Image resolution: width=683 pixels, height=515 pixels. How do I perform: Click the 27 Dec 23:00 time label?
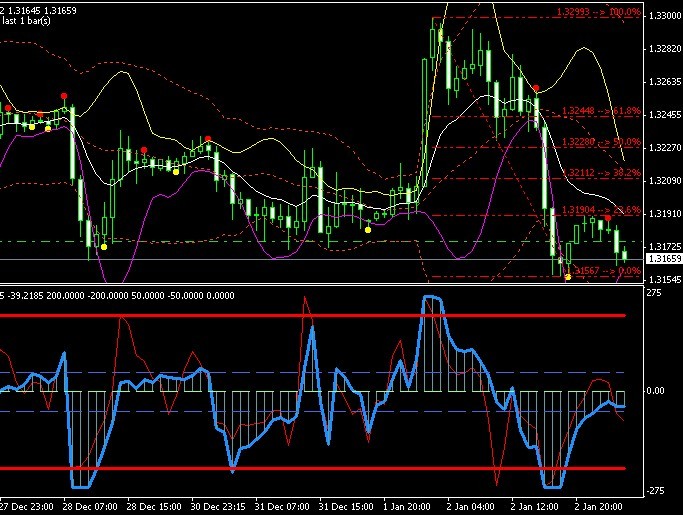[27, 507]
